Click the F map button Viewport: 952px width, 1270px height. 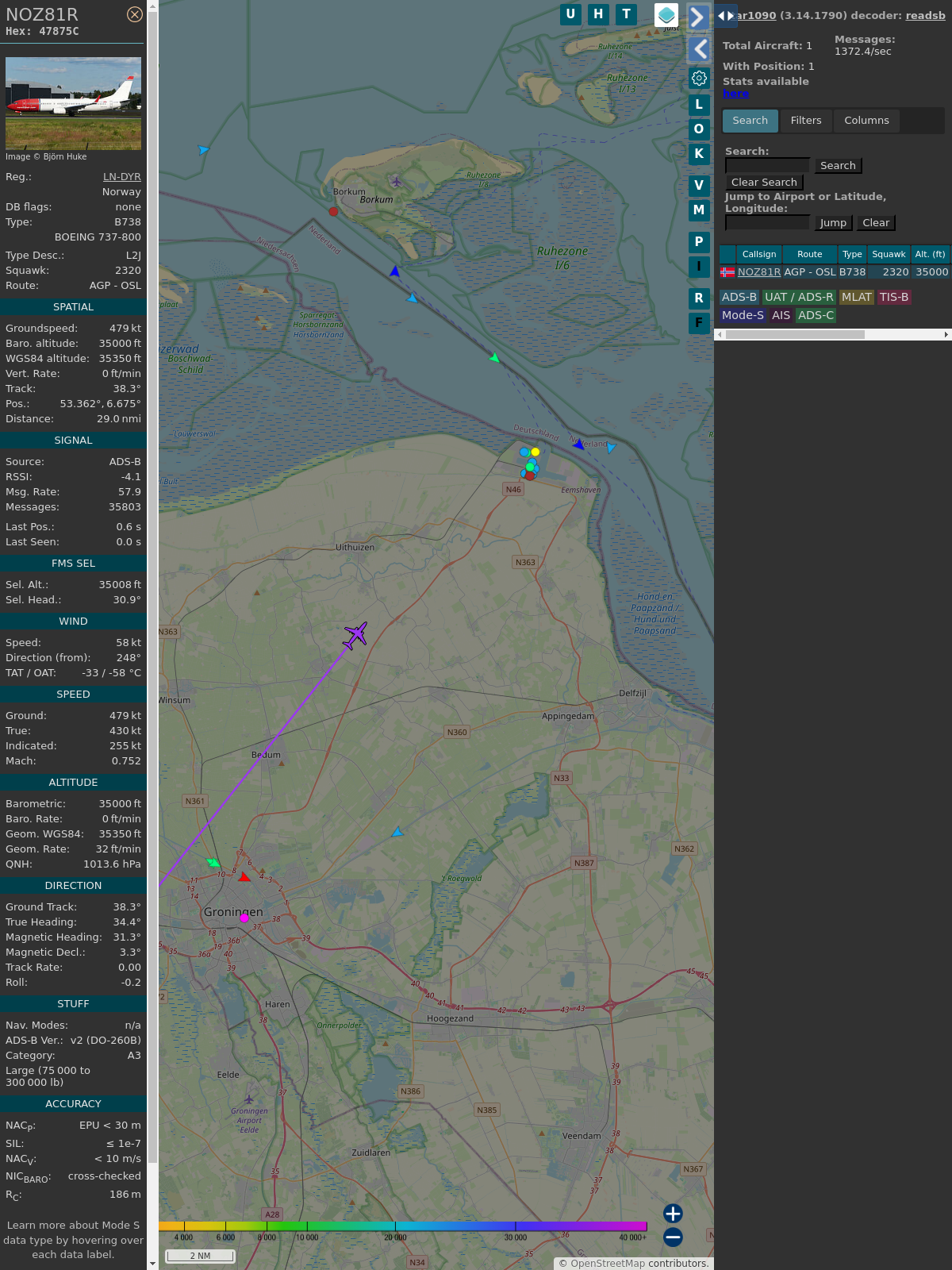pyautogui.click(x=699, y=323)
